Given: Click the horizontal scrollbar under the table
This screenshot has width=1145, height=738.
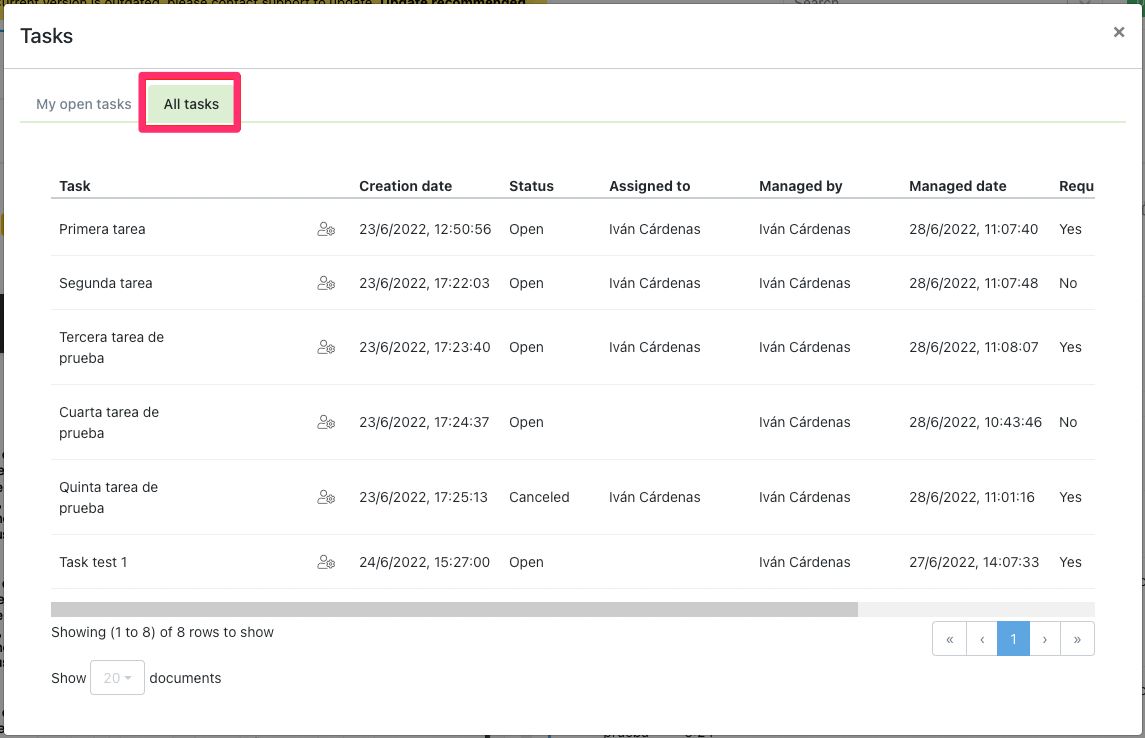Looking at the screenshot, I should [x=454, y=609].
